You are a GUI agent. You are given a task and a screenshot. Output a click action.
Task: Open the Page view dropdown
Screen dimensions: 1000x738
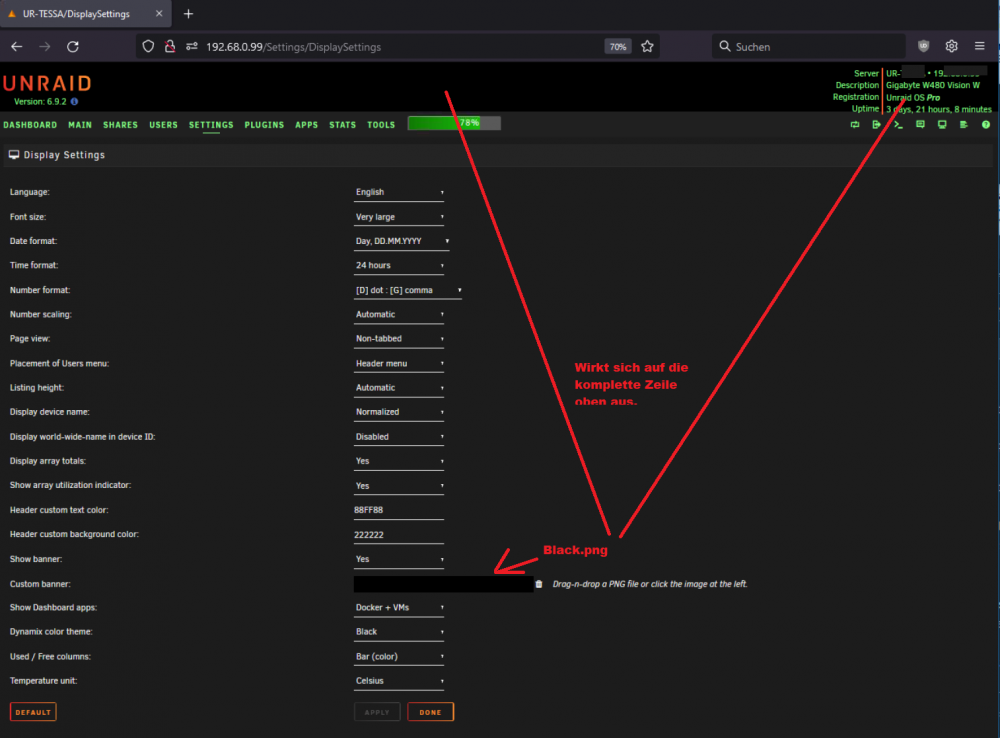point(399,339)
